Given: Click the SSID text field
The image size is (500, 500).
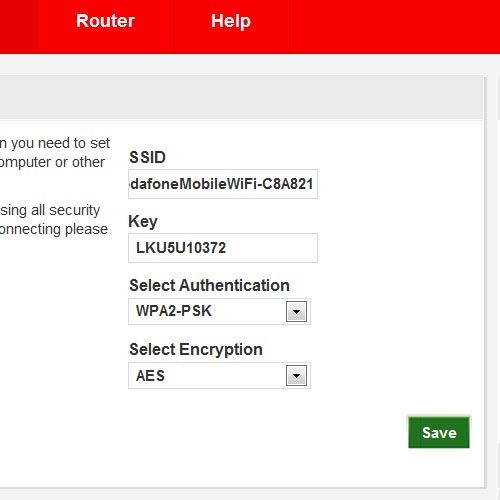Looking at the screenshot, I should coord(223,184).
